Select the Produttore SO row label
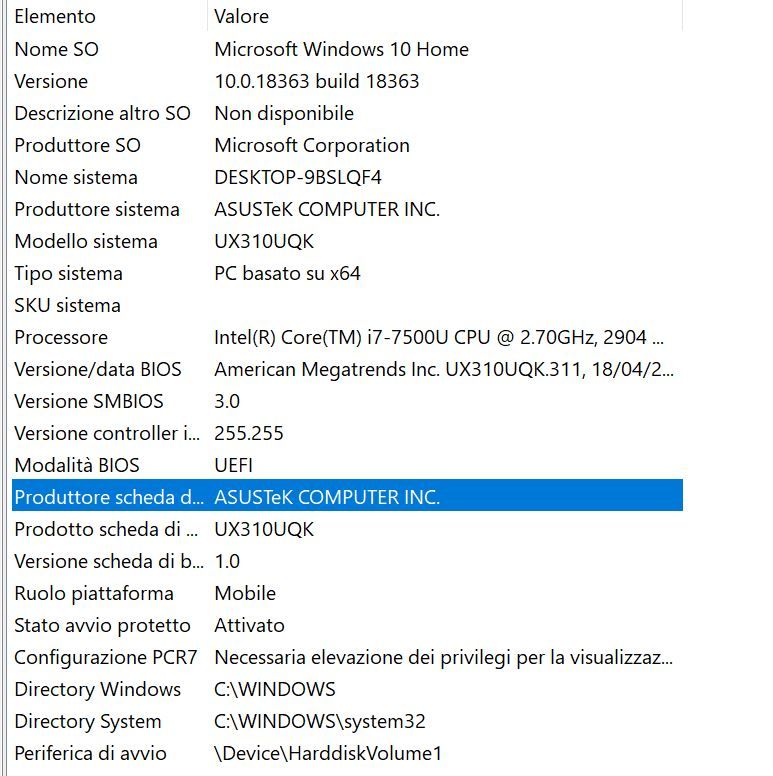This screenshot has height=776, width=773. pos(78,146)
